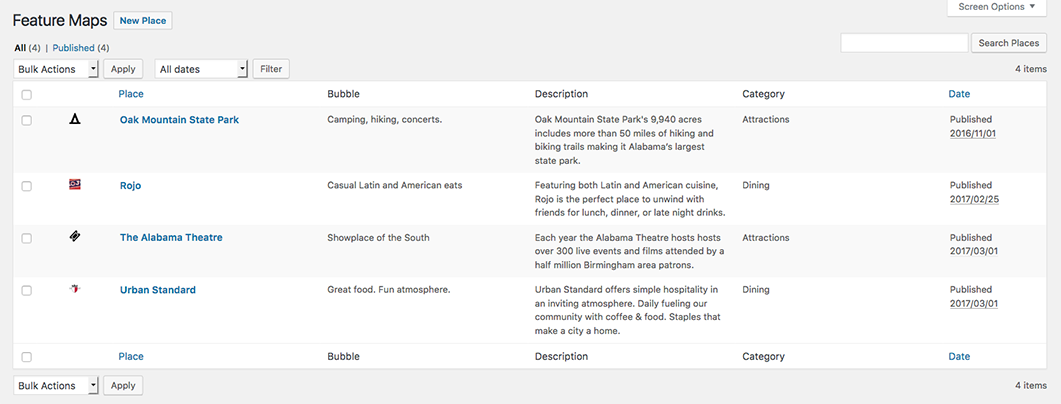The image size is (1061, 404).
Task: Click the 2016/11/01 published date
Action: pos(973,133)
